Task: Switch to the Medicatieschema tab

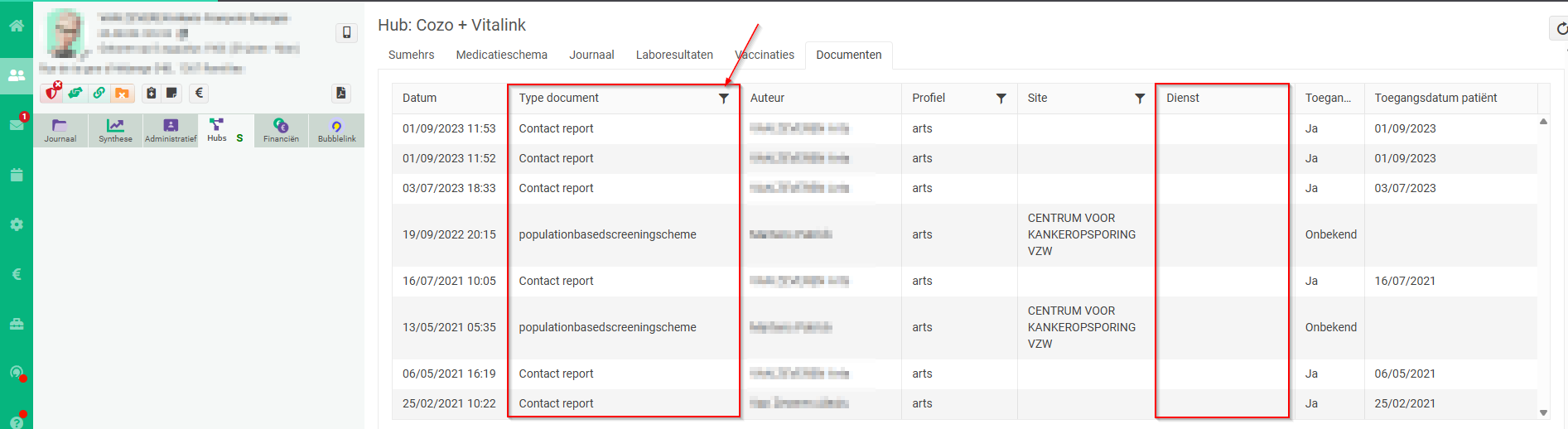Action: pos(501,55)
